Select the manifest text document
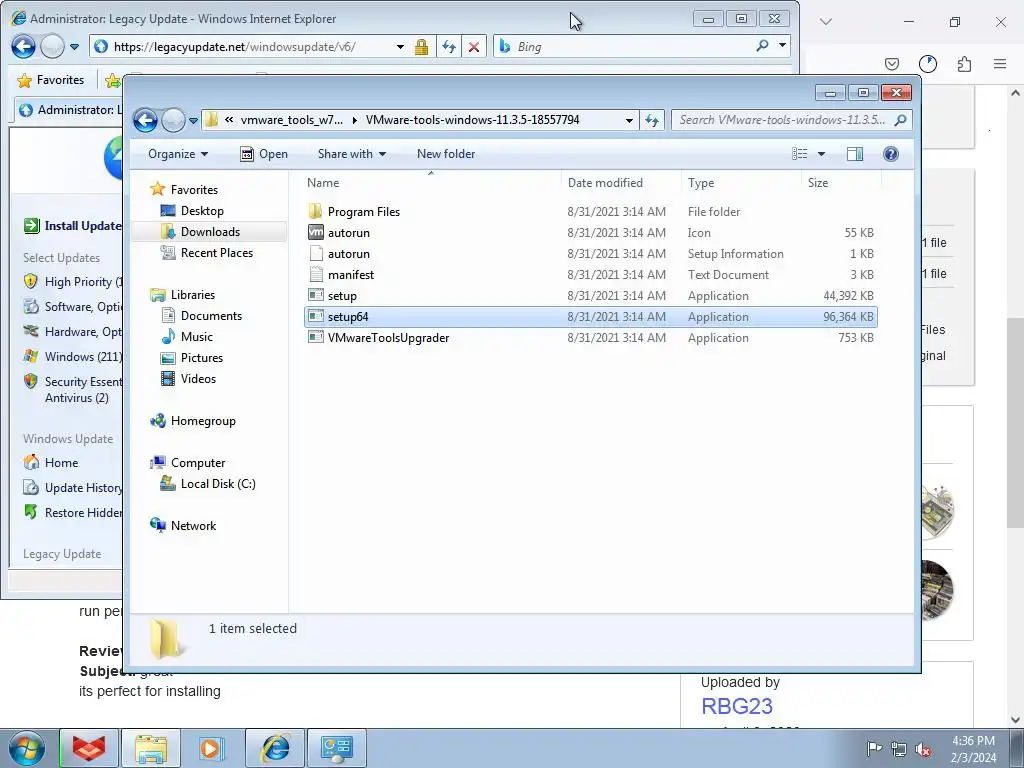The height and width of the screenshot is (768, 1024). (591, 275)
